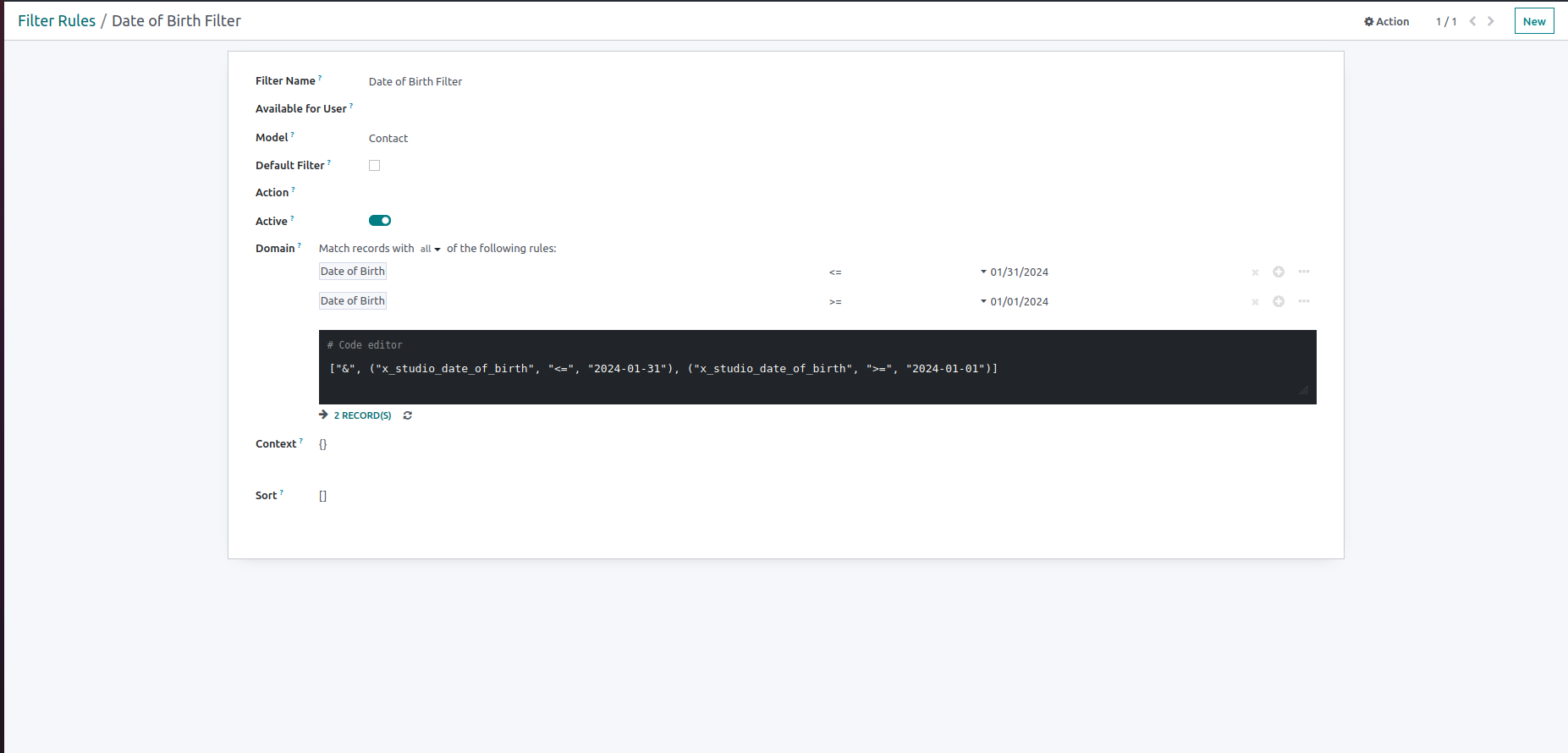Grab the code editor resize handle
Image resolution: width=1568 pixels, height=753 pixels.
click(x=1304, y=390)
